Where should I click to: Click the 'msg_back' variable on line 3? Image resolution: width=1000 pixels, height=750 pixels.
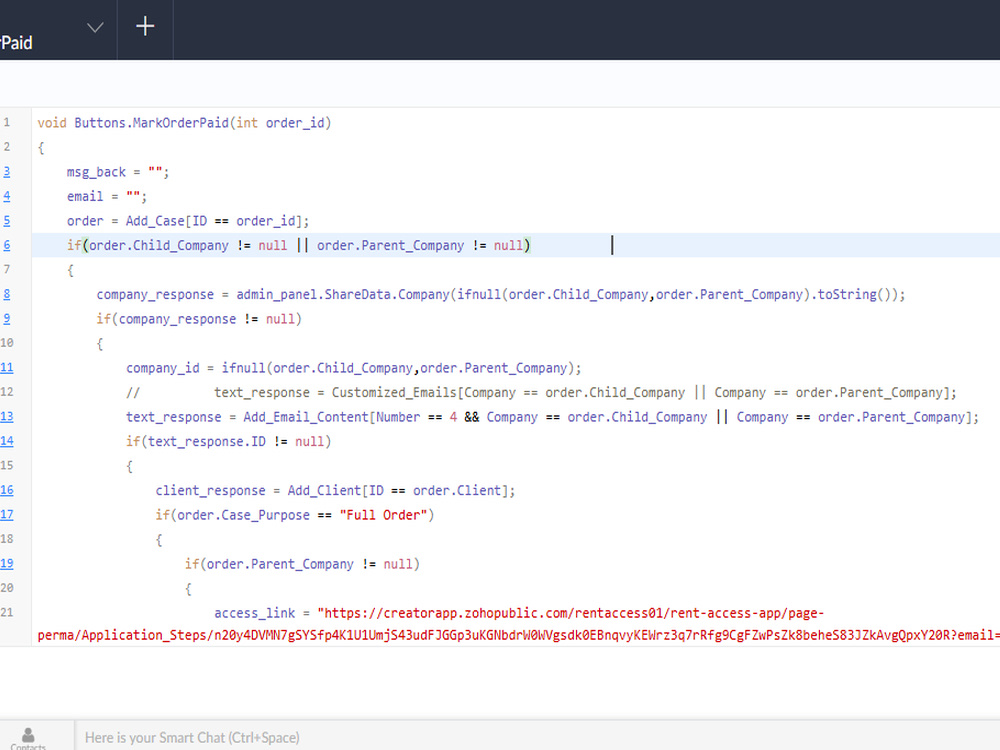[x=96, y=172]
